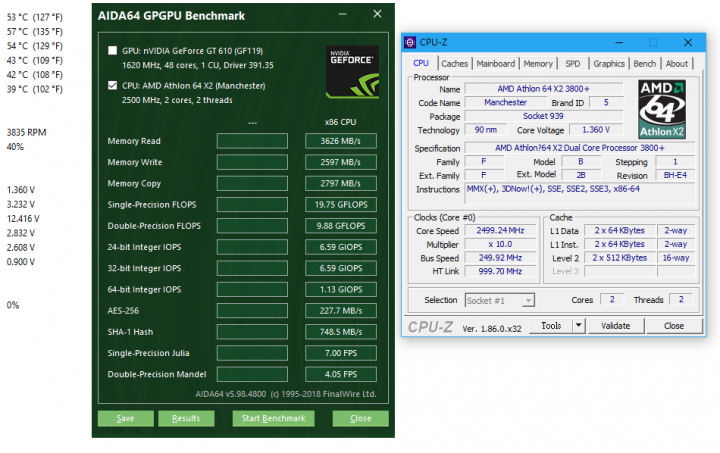The height and width of the screenshot is (453, 720).
Task: Open the Tools dropdown arrow in CPU-Z
Action: point(579,325)
